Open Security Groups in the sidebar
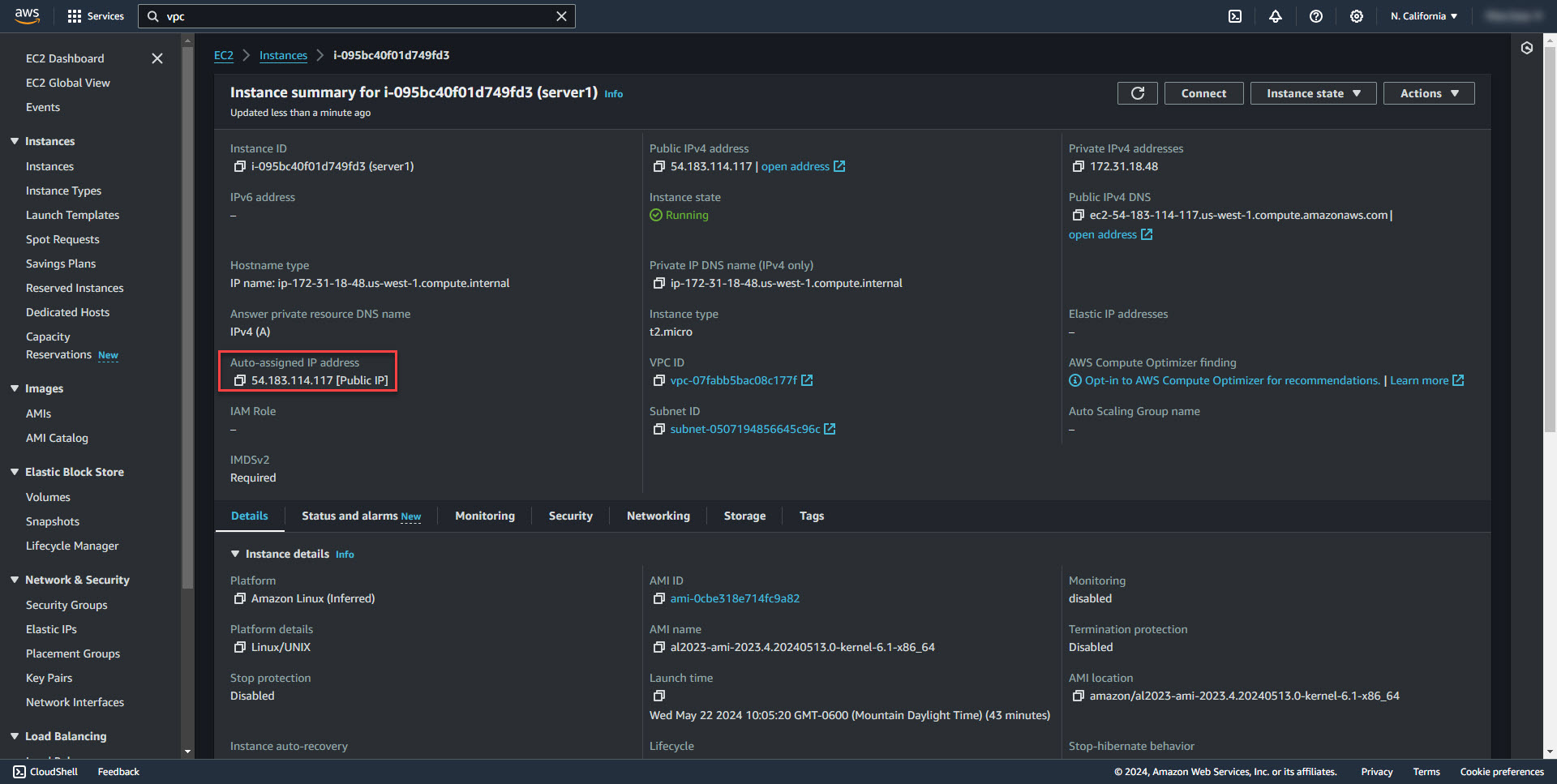This screenshot has width=1557, height=784. point(66,605)
